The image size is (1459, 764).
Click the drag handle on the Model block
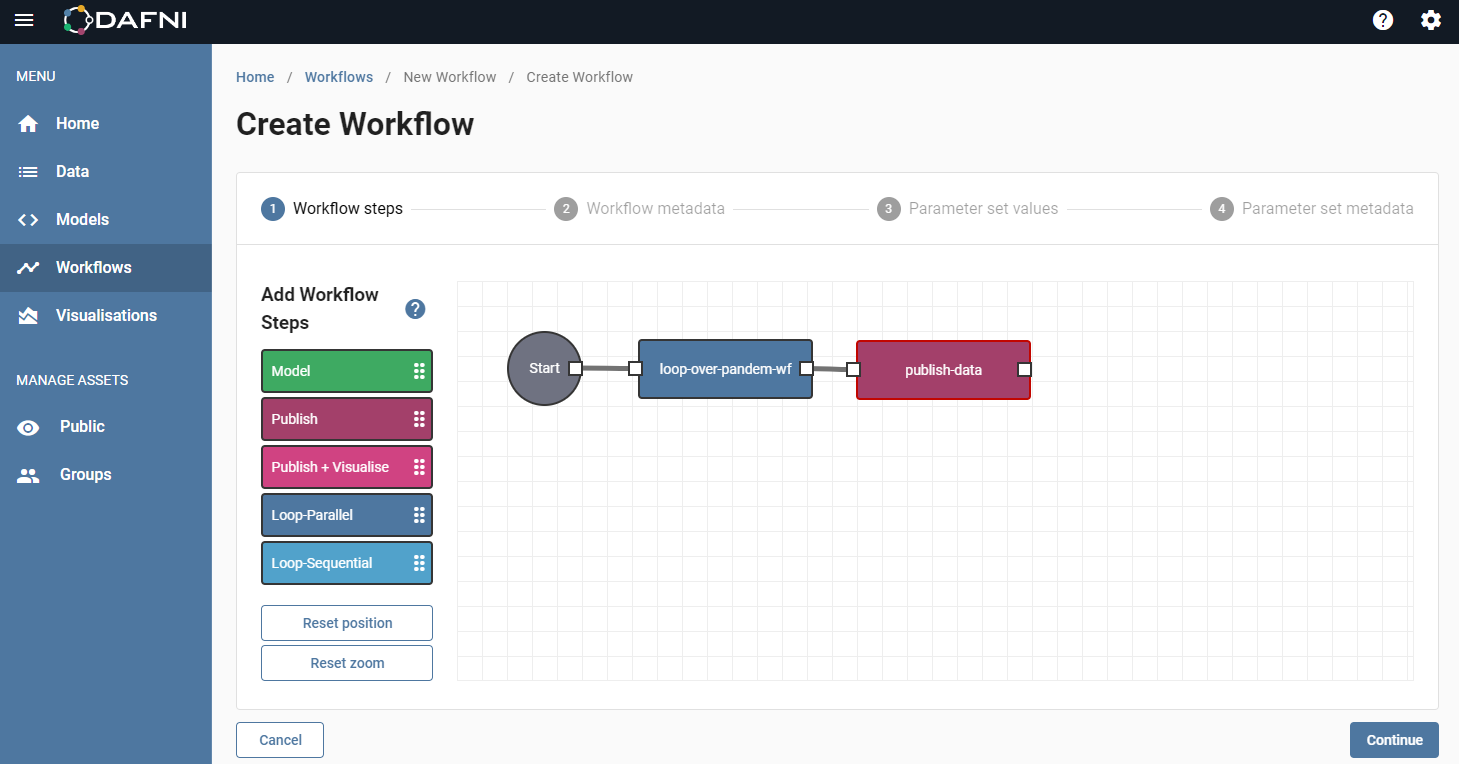420,370
